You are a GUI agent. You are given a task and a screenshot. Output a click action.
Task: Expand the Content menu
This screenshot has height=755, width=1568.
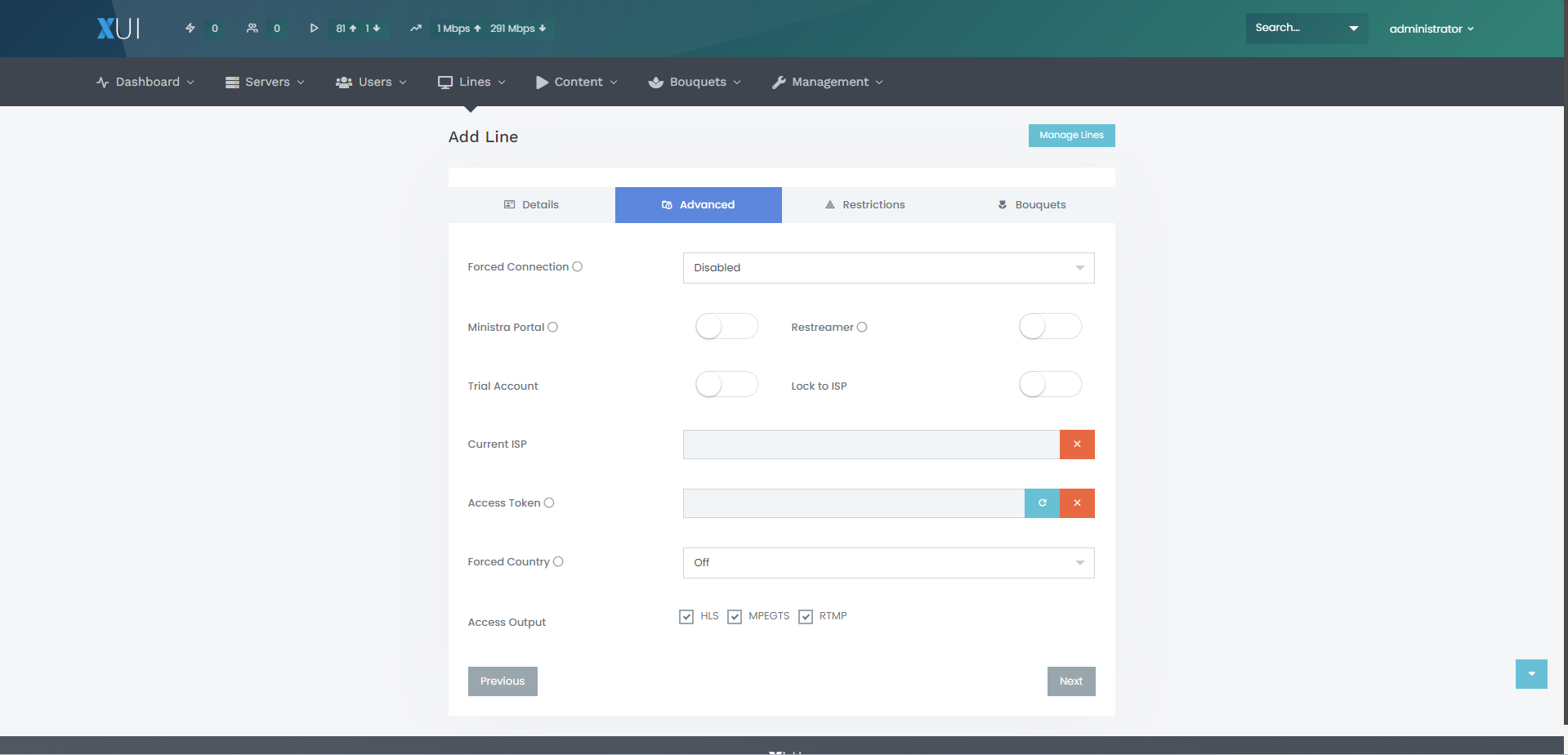click(x=577, y=82)
